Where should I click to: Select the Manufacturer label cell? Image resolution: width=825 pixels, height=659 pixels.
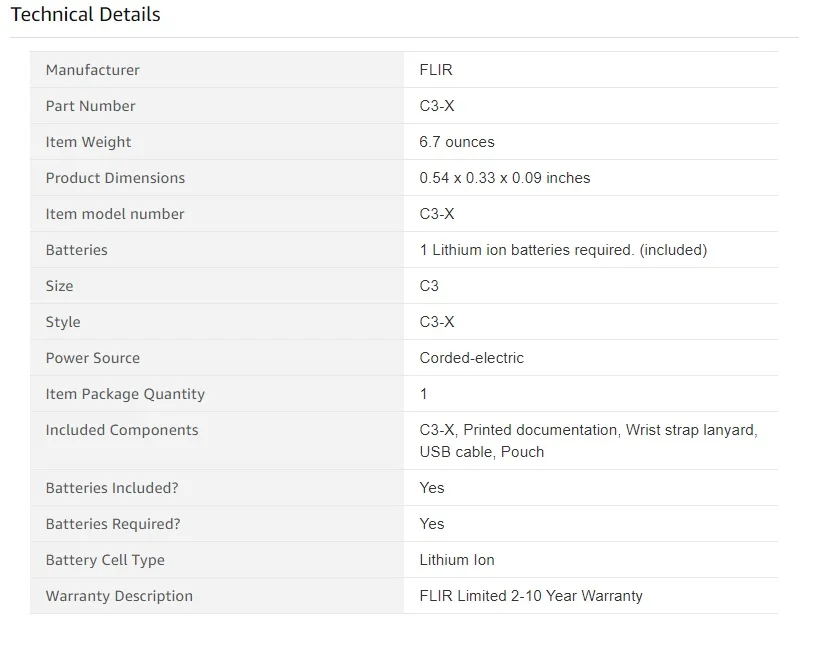tap(217, 69)
